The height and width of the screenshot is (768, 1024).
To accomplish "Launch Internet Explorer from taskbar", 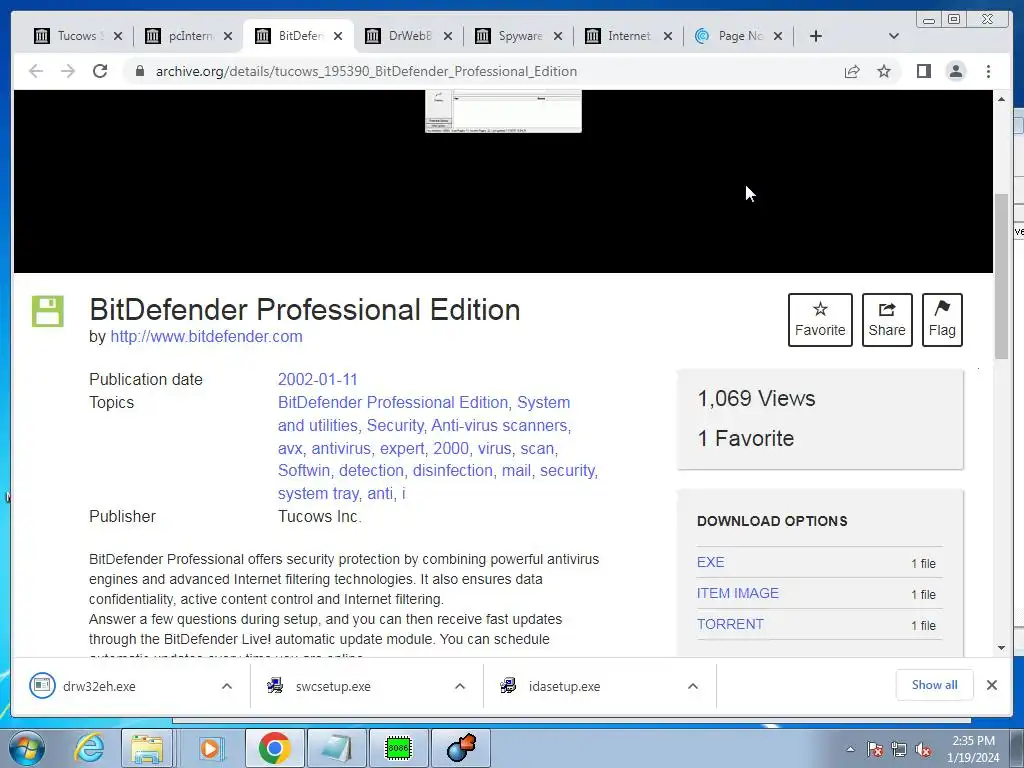I will coord(89,748).
